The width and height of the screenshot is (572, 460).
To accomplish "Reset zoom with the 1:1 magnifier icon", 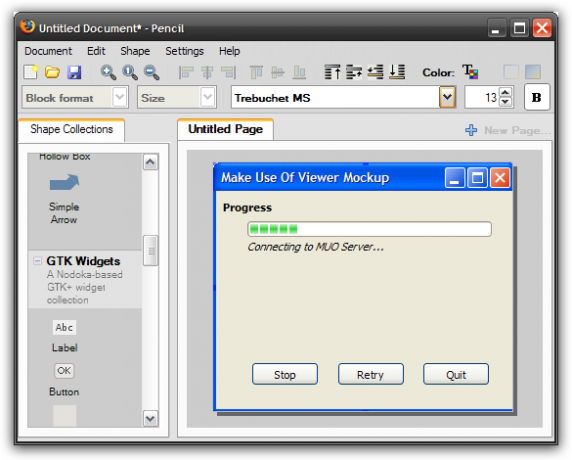I will (x=130, y=72).
